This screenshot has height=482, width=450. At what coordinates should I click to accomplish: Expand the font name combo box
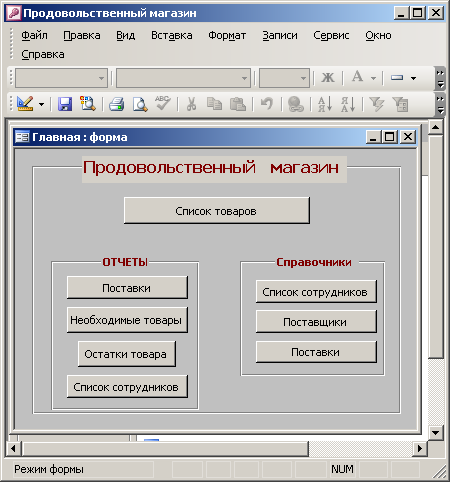point(244,78)
